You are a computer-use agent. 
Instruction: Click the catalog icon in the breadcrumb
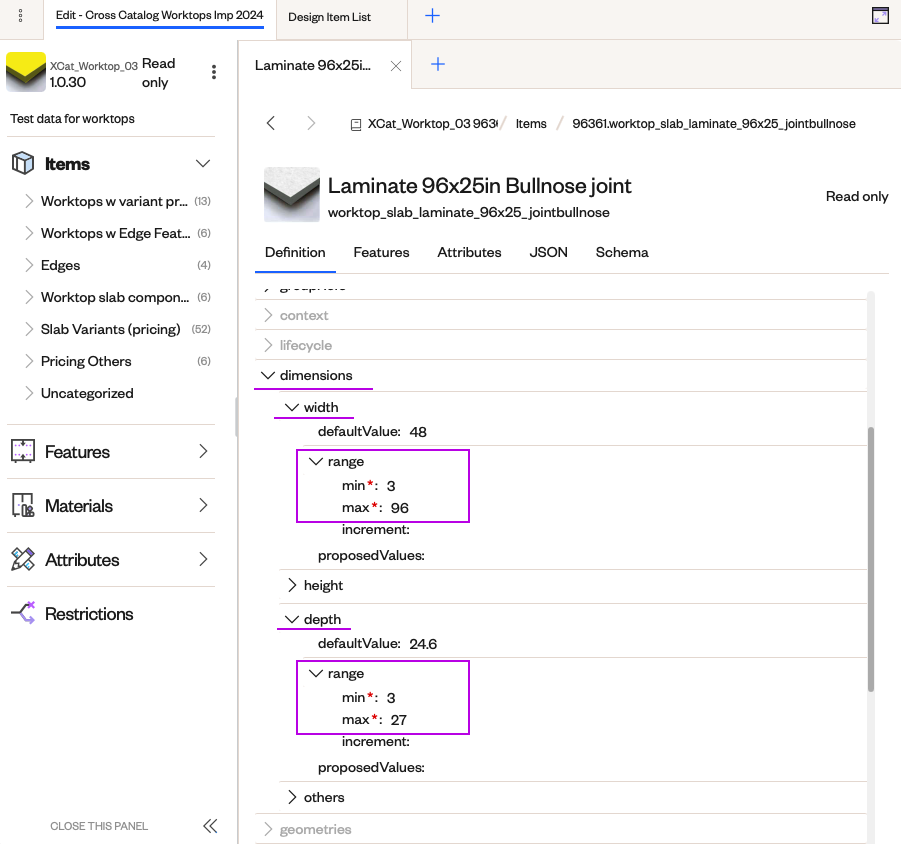point(356,124)
